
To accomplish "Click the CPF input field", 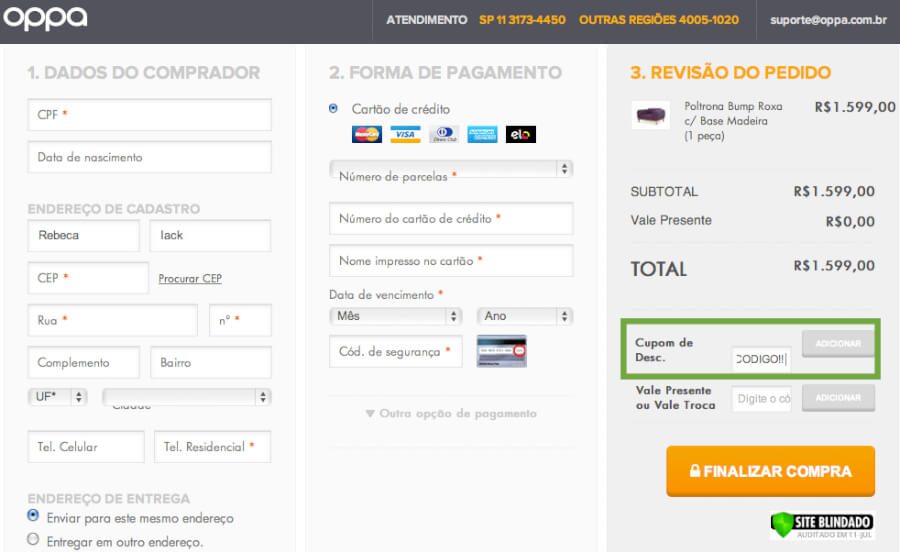I will pyautogui.click(x=150, y=115).
